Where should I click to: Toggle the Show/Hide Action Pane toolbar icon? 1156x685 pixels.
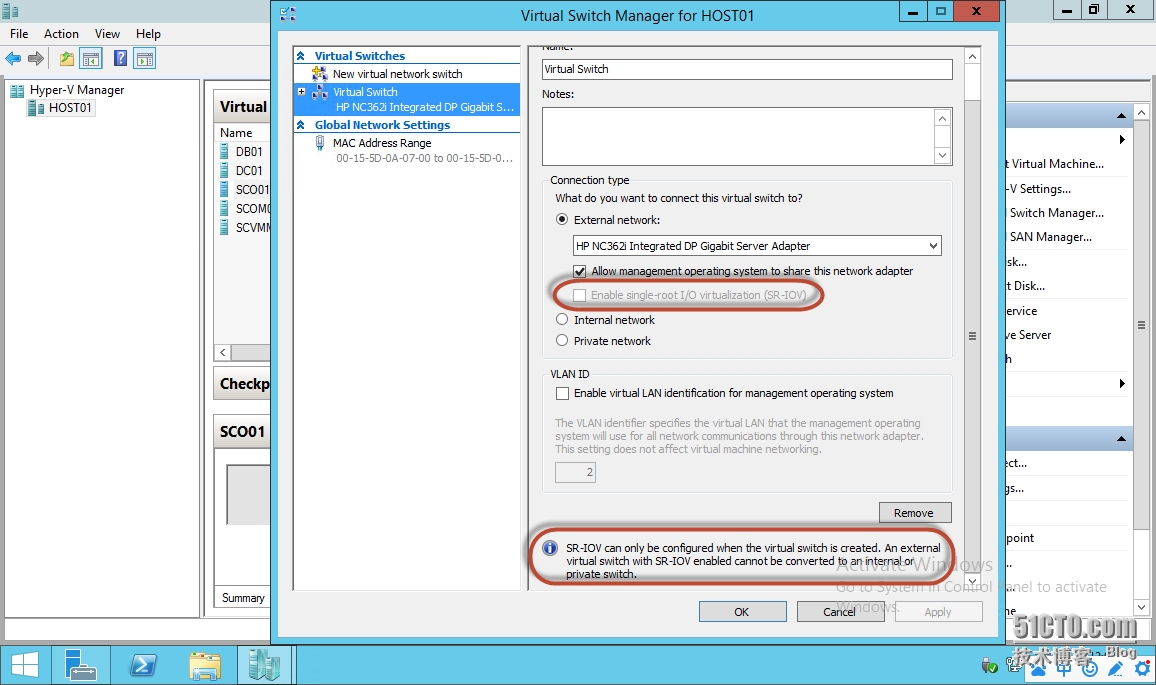(x=144, y=59)
